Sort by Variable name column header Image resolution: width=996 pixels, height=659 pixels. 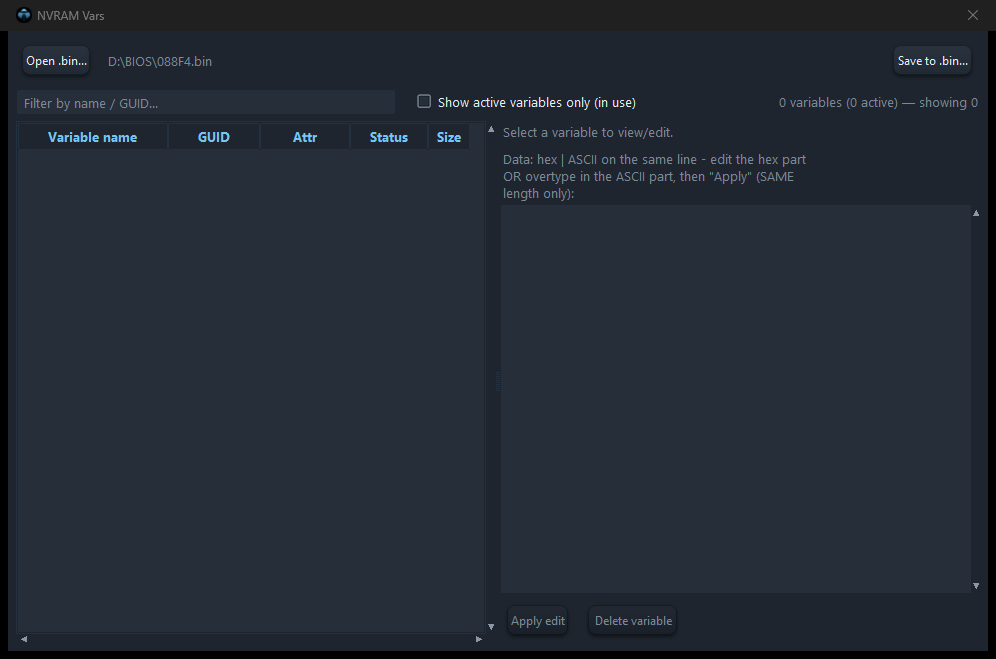click(x=93, y=137)
